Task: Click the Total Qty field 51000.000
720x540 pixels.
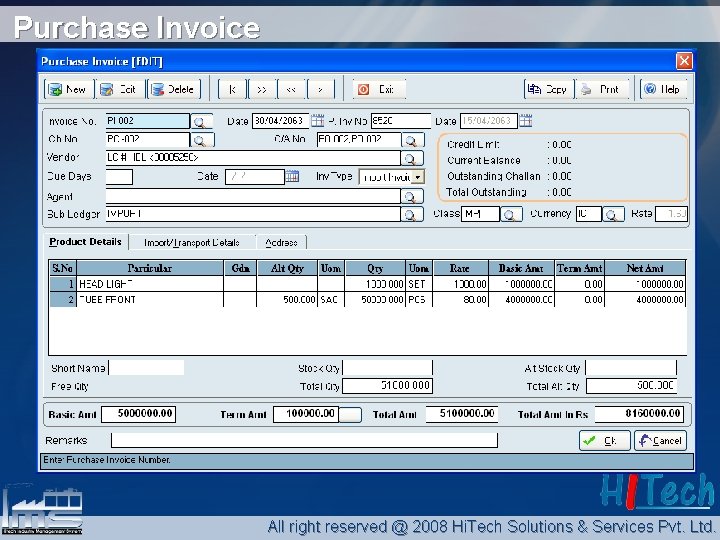Action: point(388,386)
